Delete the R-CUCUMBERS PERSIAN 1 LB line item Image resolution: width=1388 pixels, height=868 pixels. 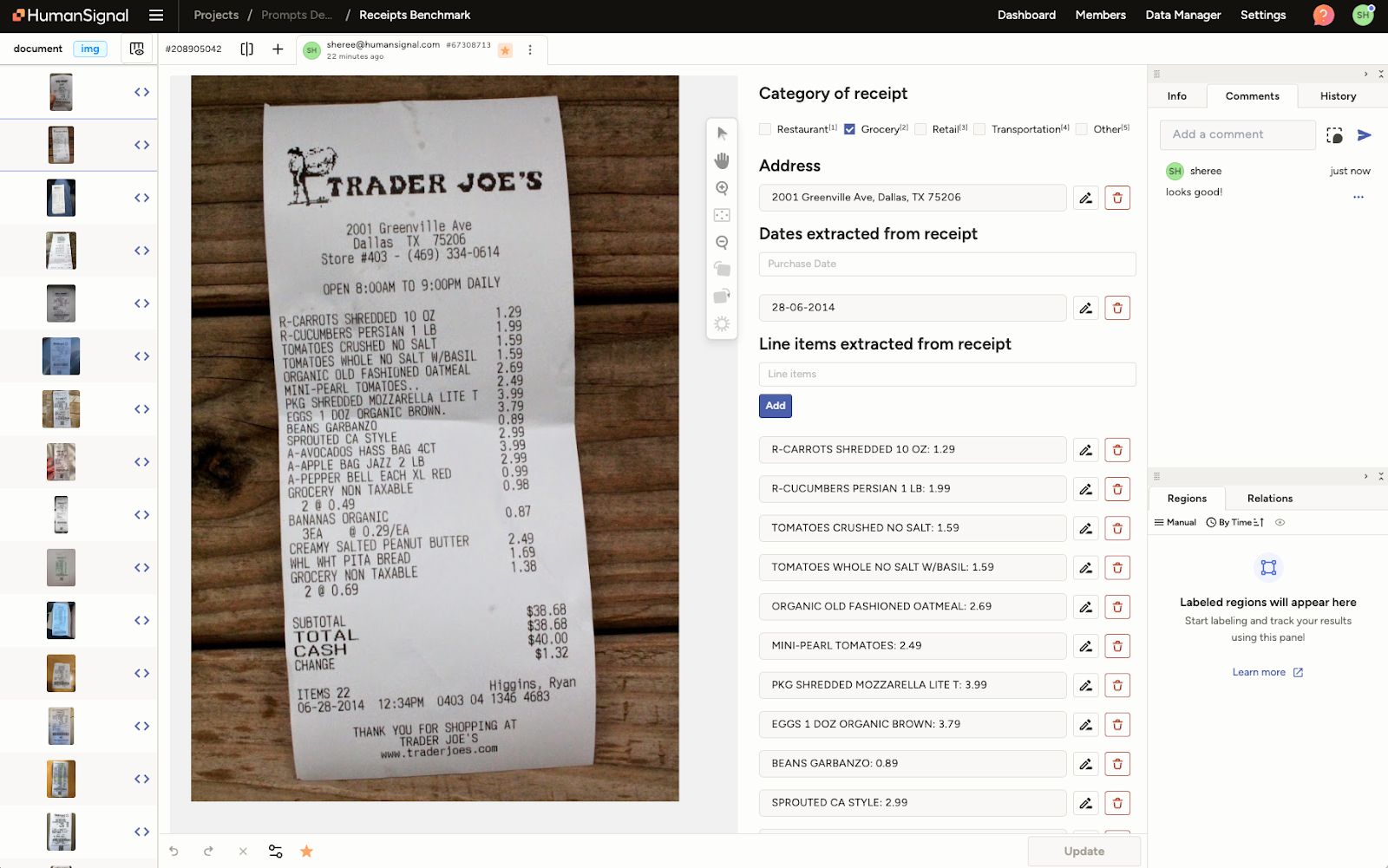[1117, 489]
